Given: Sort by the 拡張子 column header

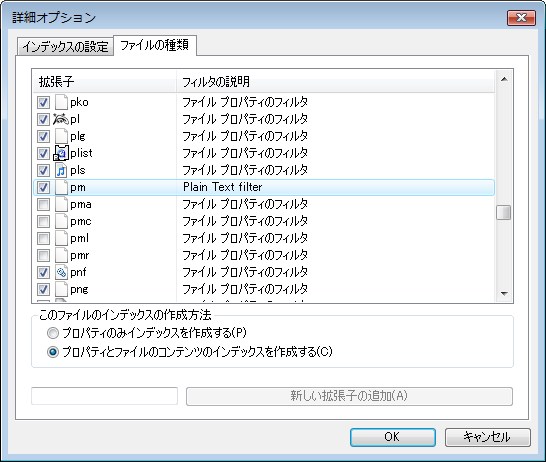Looking at the screenshot, I should click(104, 82).
